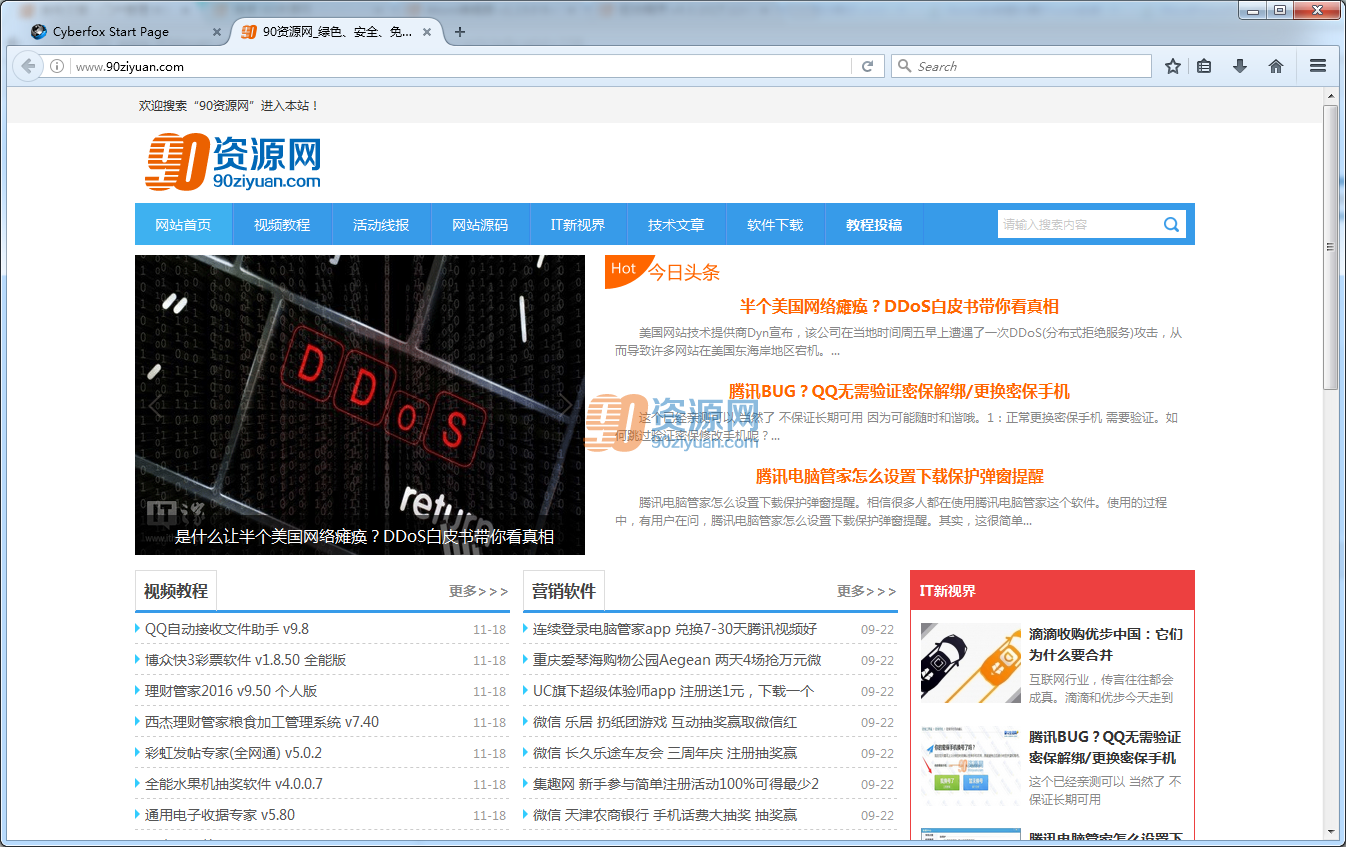The image size is (1346, 847).
Task: Click the 营销软件 section heading
Action: tap(564, 591)
